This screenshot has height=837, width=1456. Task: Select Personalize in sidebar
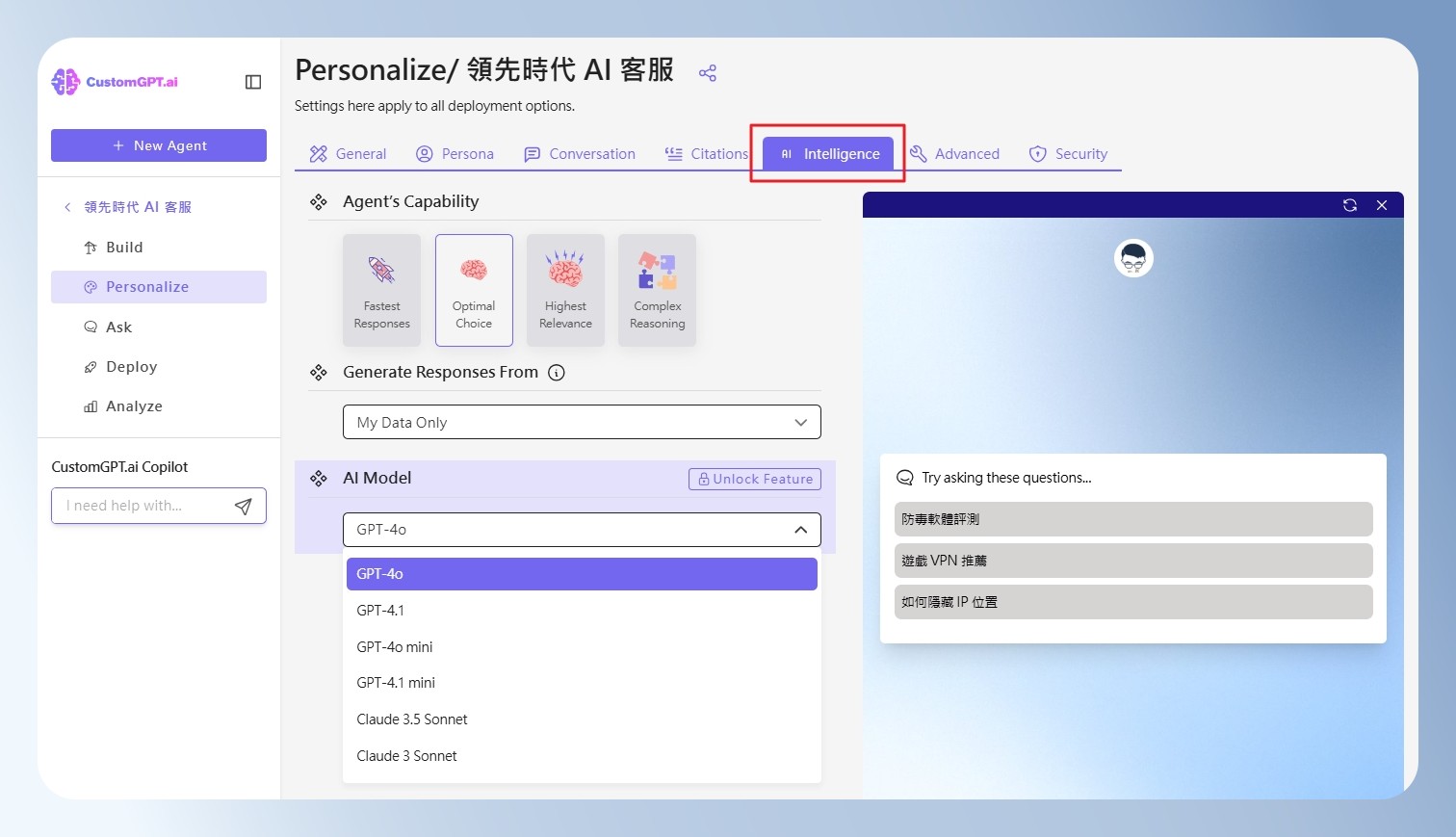coord(159,287)
